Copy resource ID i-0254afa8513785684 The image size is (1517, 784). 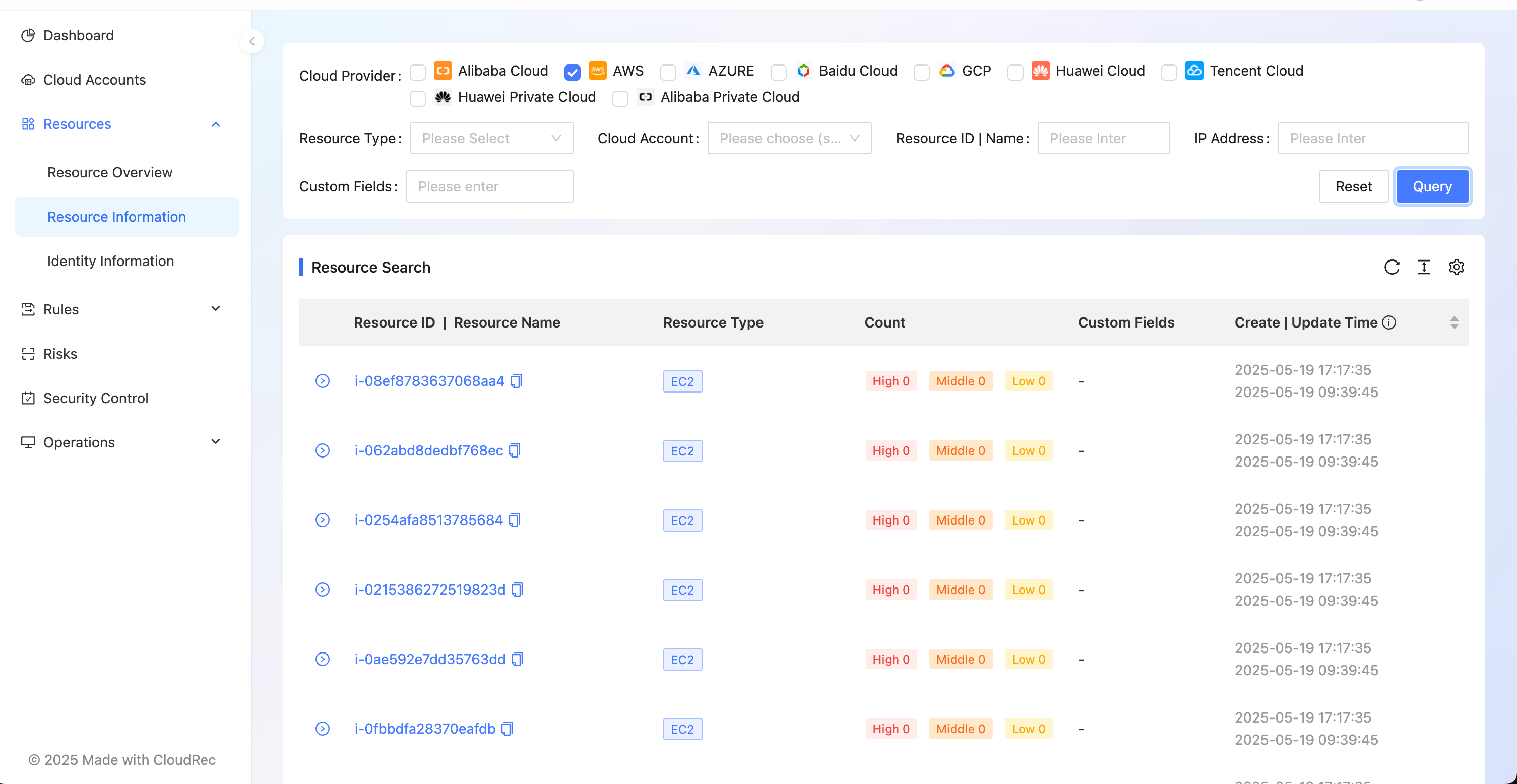515,520
